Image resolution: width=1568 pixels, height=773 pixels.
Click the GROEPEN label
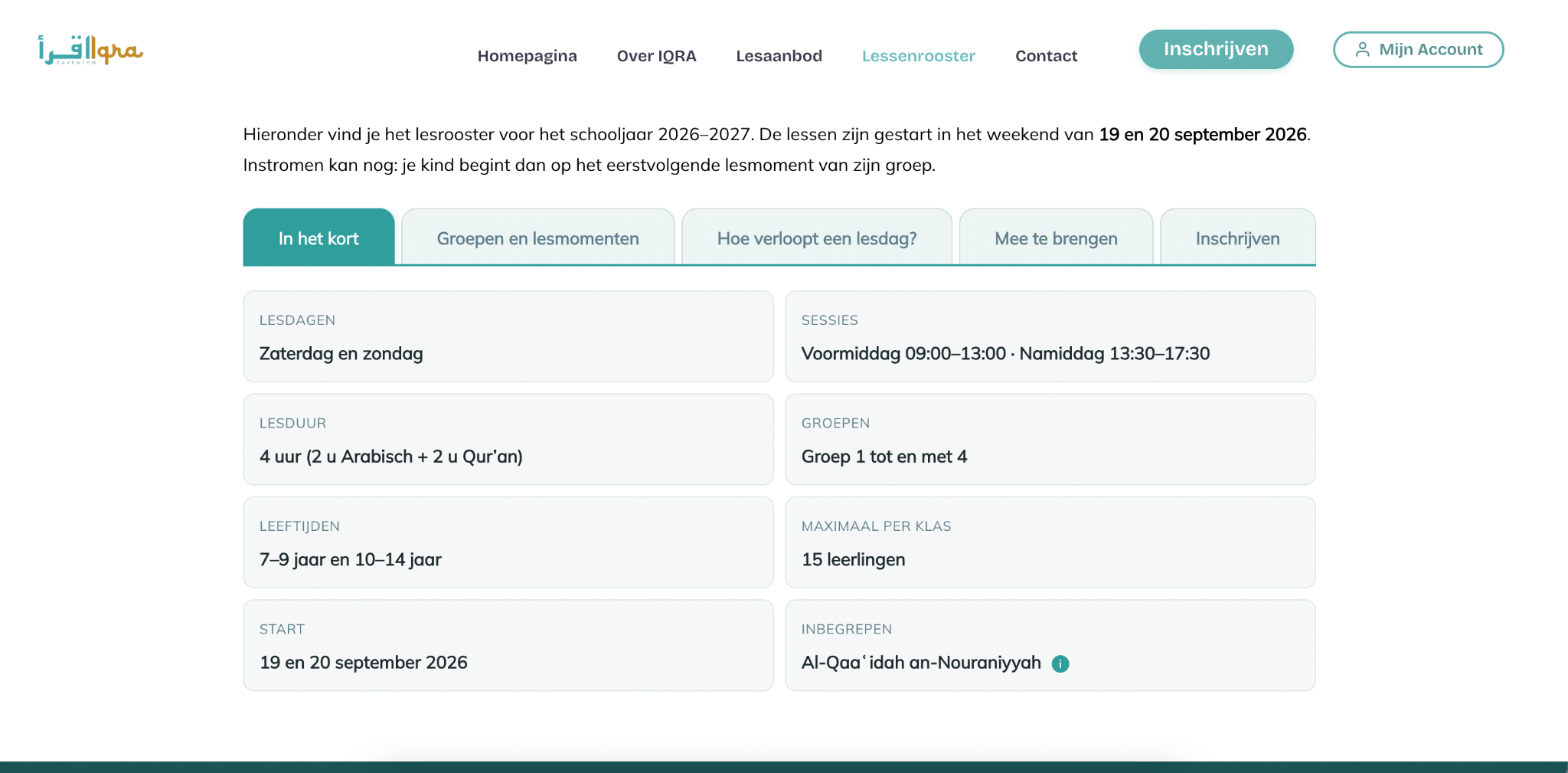(x=835, y=423)
